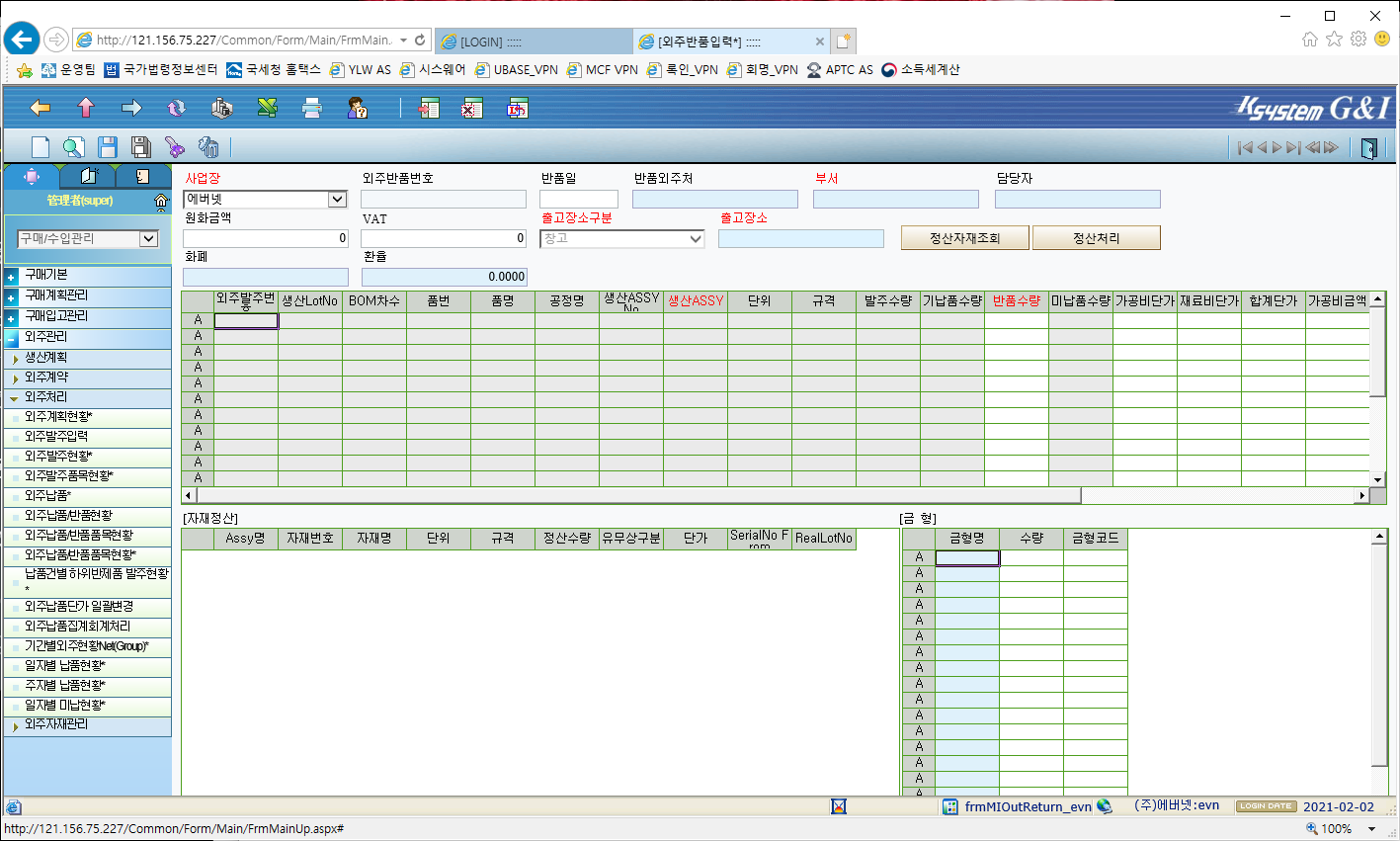Click the 반품외주처 input field
This screenshot has height=841, width=1400.
pos(715,200)
